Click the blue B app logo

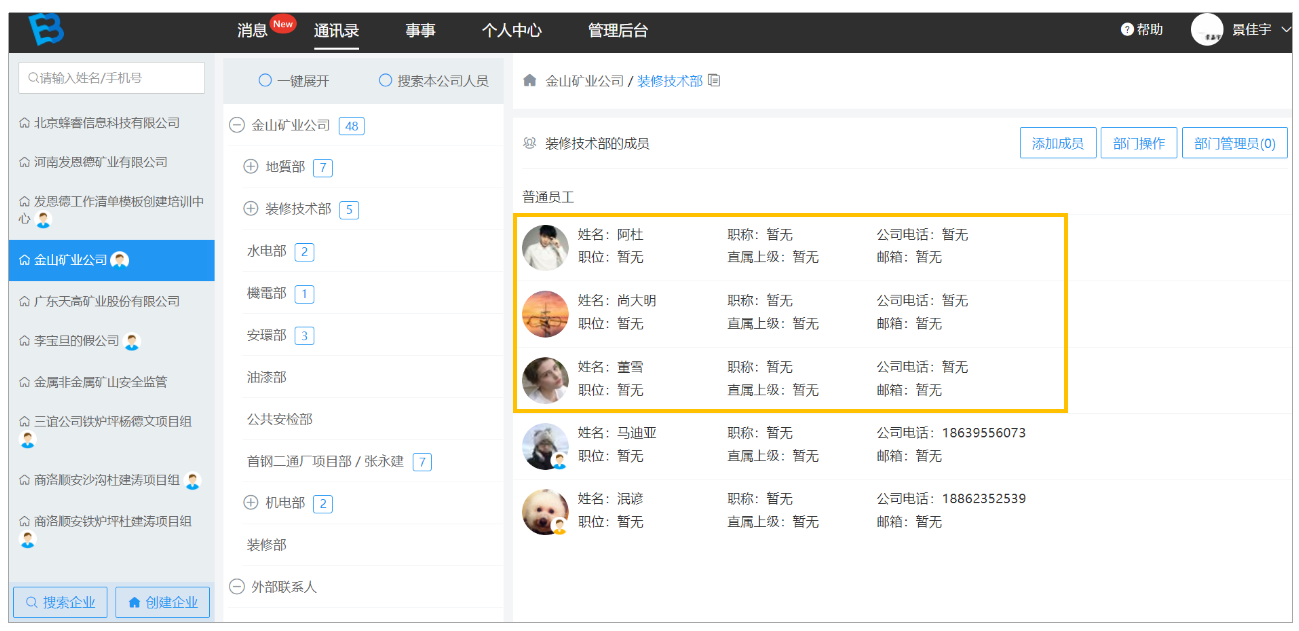click(46, 30)
